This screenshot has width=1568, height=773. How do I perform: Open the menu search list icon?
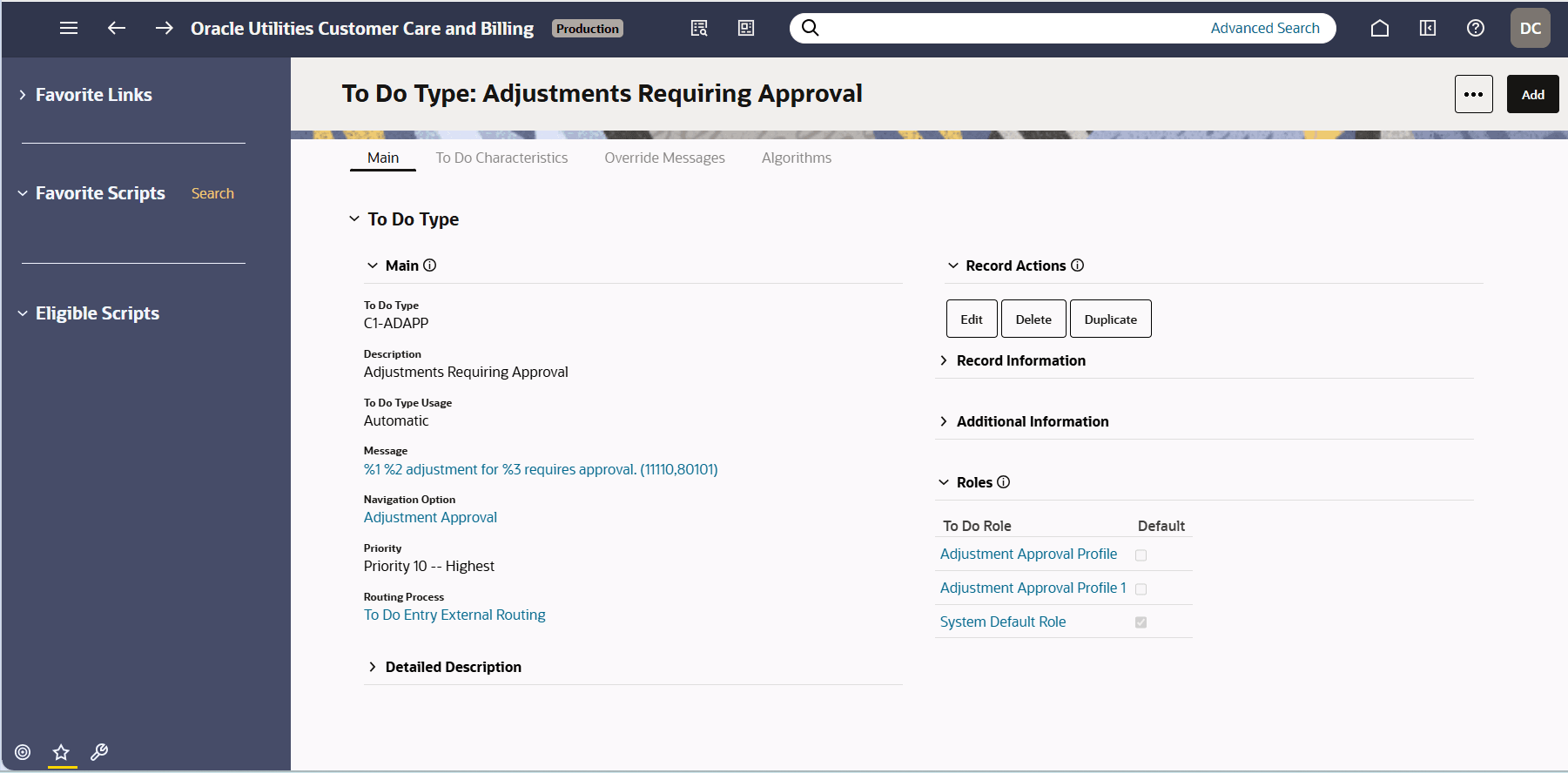tap(699, 28)
